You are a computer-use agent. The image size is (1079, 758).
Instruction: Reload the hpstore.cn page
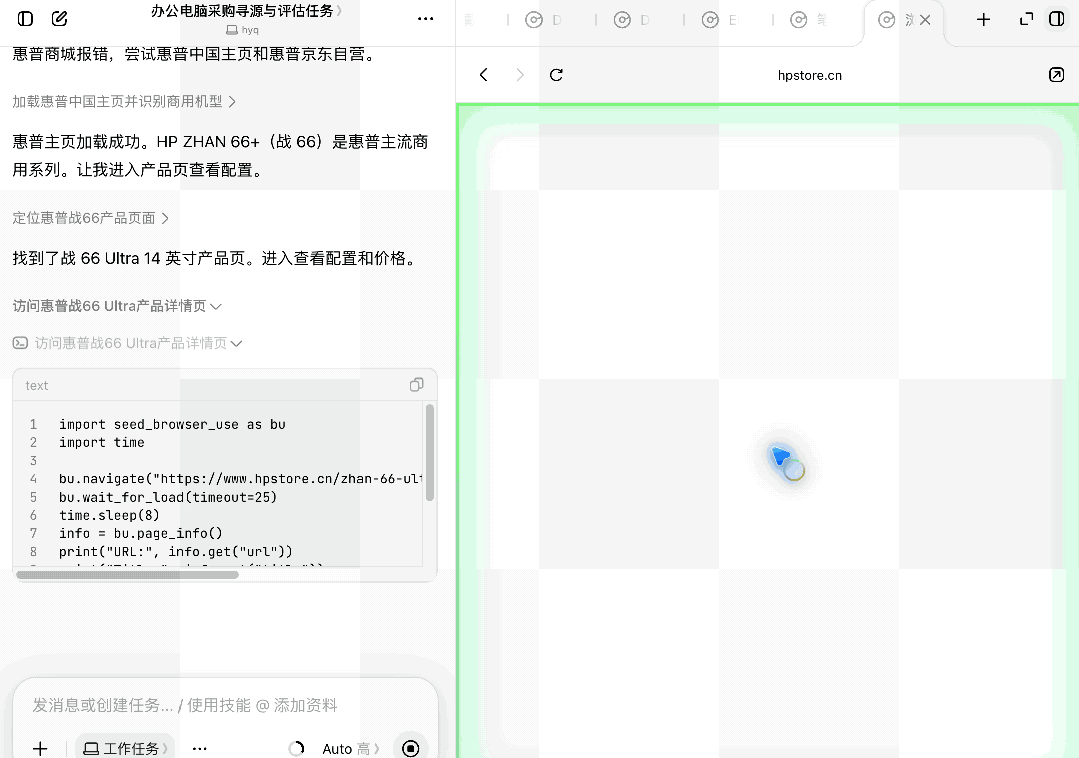tap(557, 75)
